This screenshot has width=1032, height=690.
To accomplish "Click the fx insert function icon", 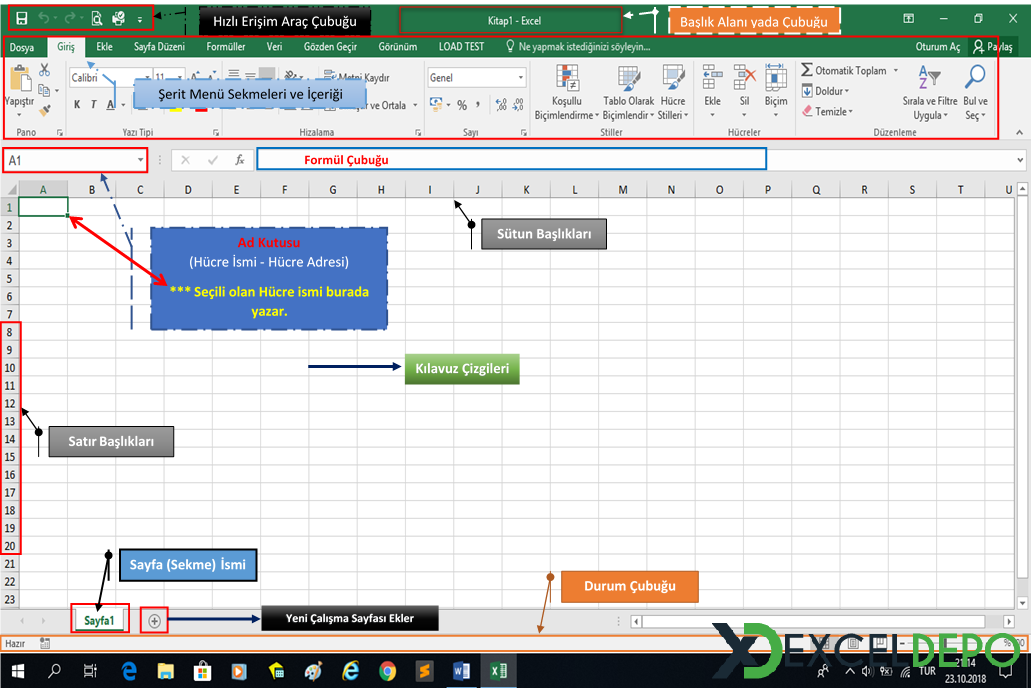I will point(240,160).
